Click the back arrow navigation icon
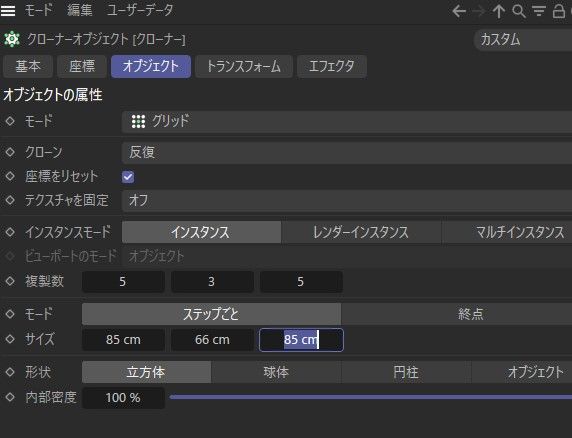 click(459, 11)
